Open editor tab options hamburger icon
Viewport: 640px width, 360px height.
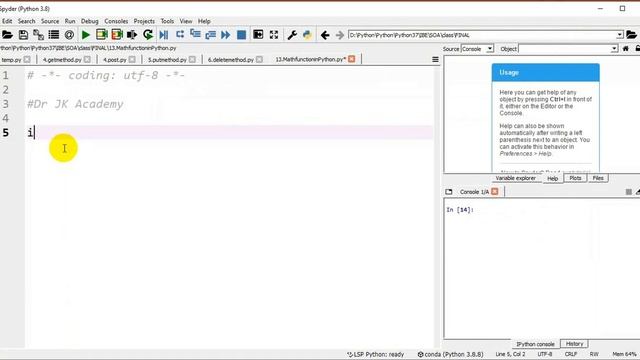(x=436, y=60)
